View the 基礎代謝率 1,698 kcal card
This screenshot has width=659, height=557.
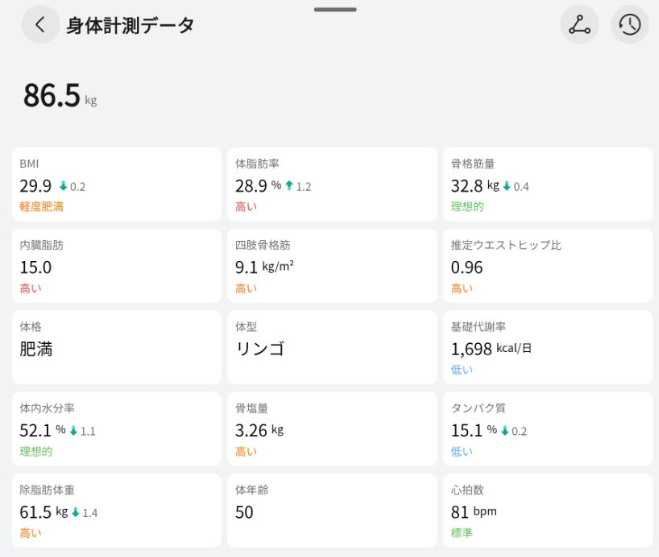548,347
